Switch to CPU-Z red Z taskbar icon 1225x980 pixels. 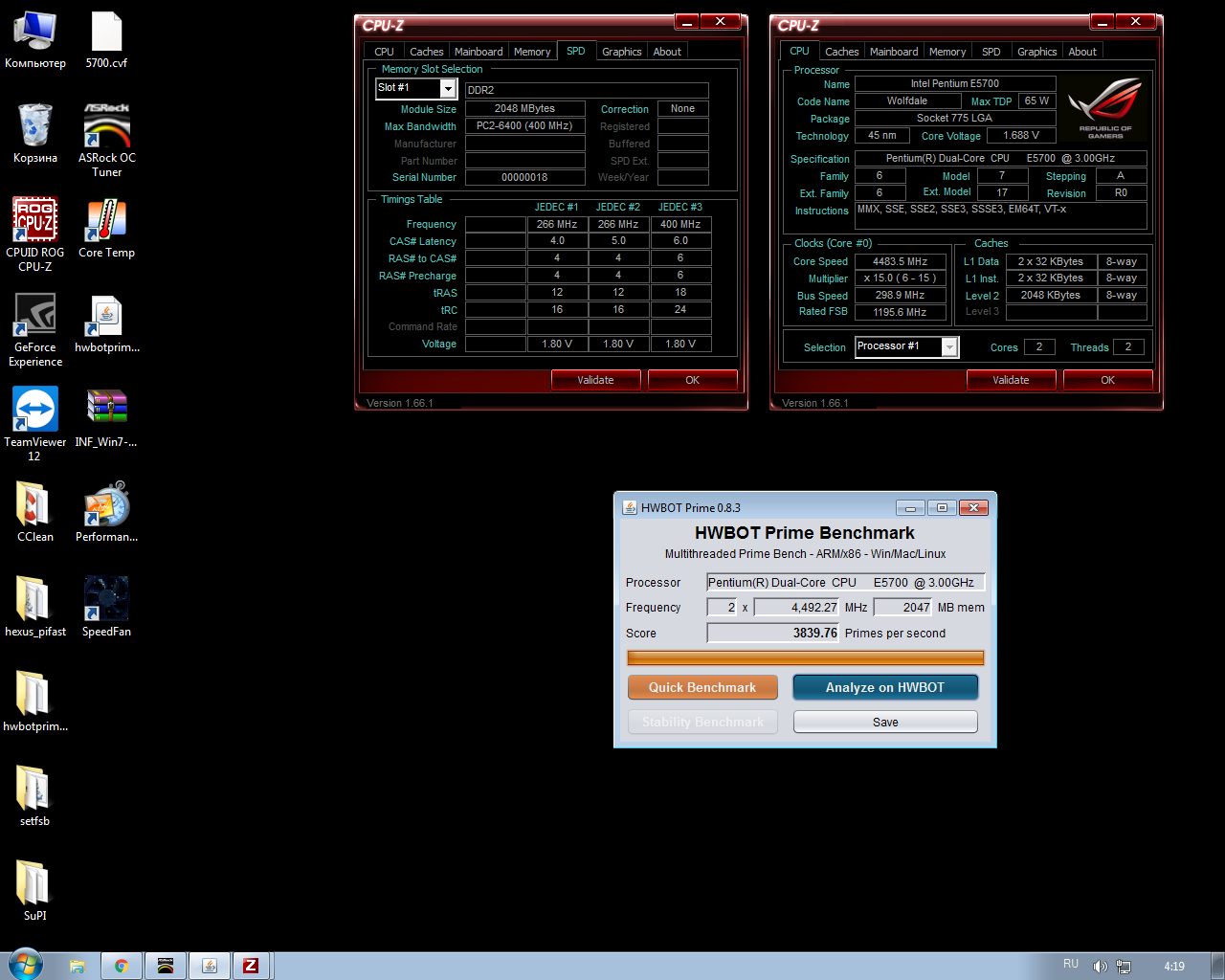[x=251, y=966]
